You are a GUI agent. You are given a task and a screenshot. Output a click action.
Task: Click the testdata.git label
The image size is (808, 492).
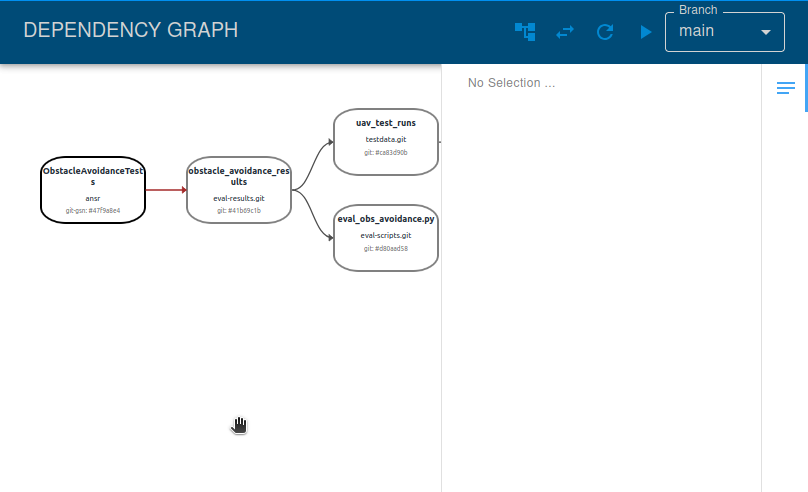386,139
